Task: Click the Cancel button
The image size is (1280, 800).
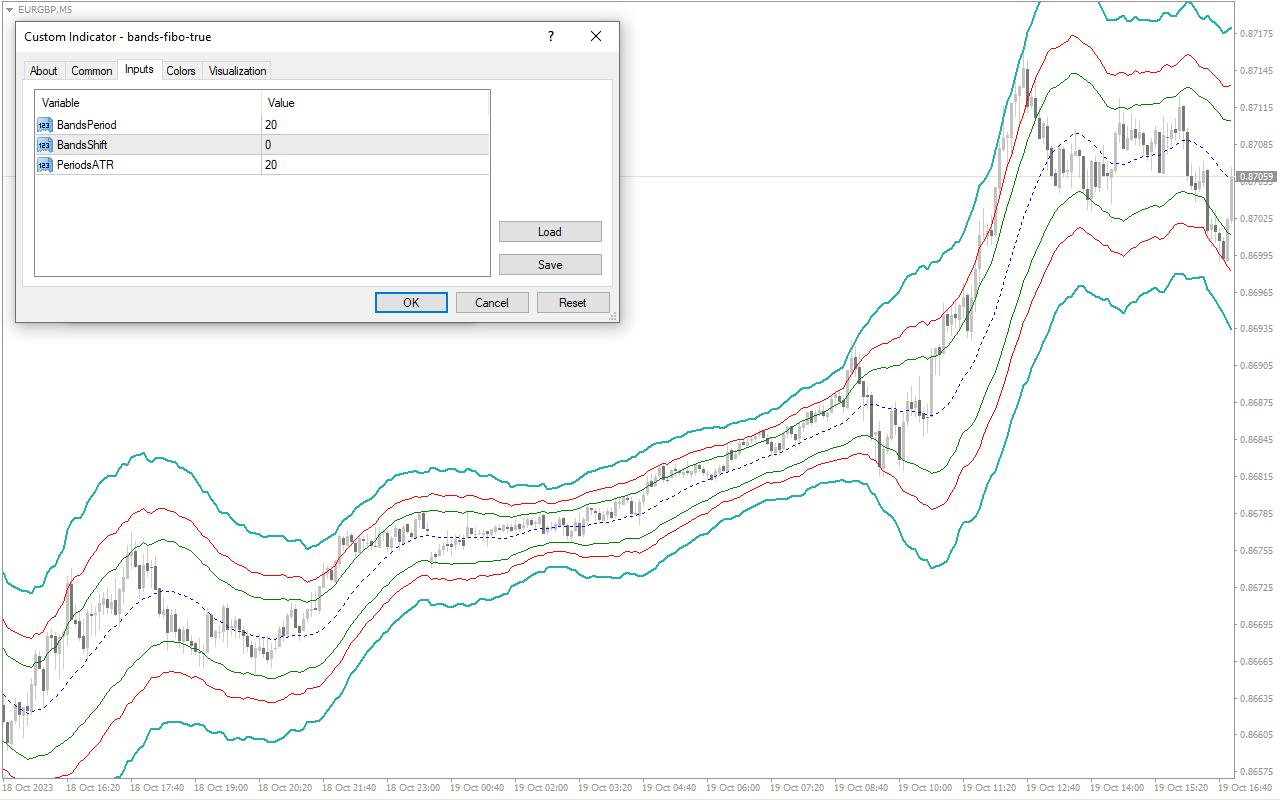Action: (492, 303)
